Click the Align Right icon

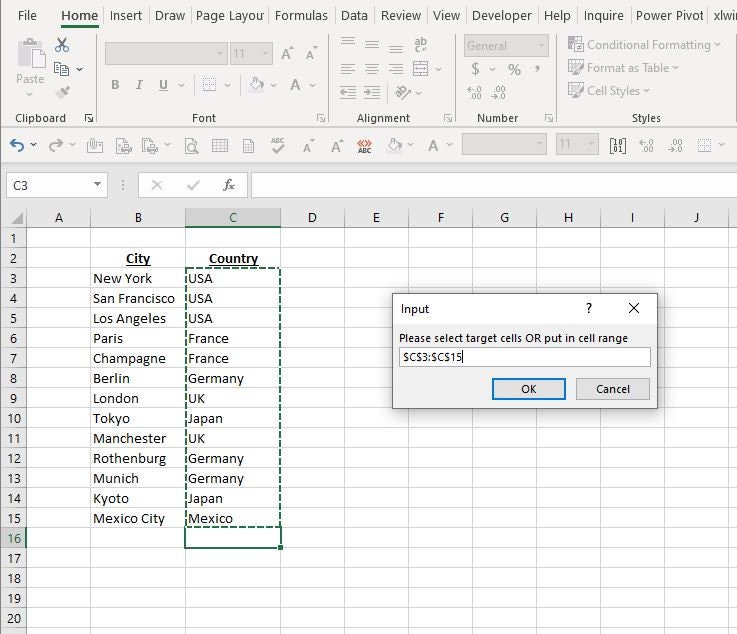click(396, 69)
